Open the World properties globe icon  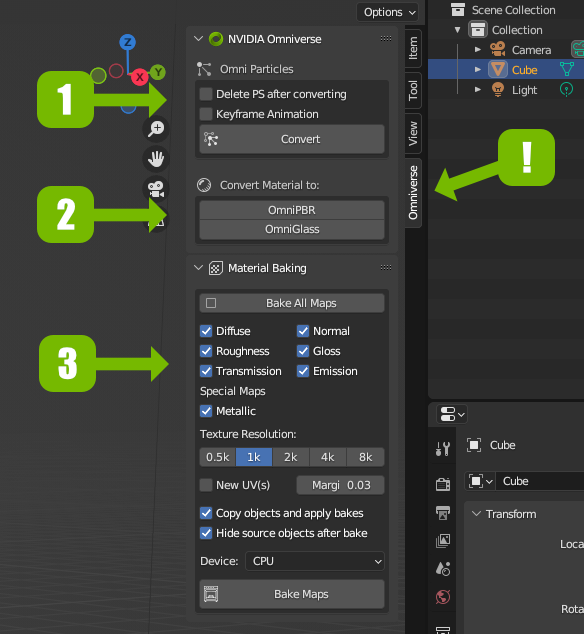coord(443,597)
